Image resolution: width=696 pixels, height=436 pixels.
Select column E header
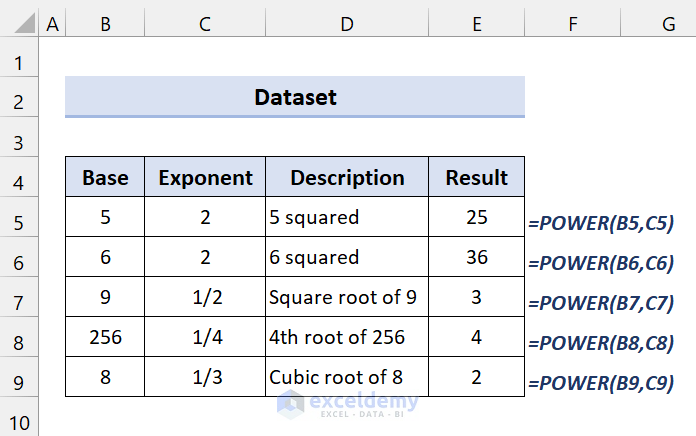click(477, 24)
